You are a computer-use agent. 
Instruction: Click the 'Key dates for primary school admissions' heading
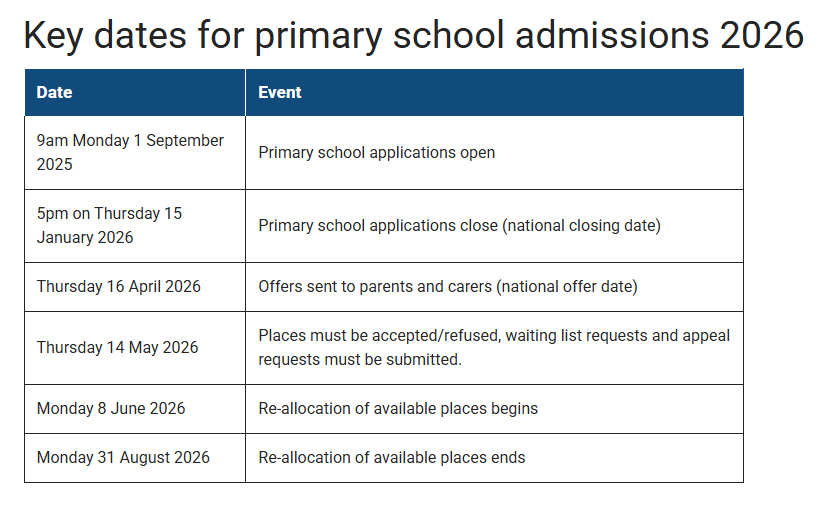(x=412, y=35)
